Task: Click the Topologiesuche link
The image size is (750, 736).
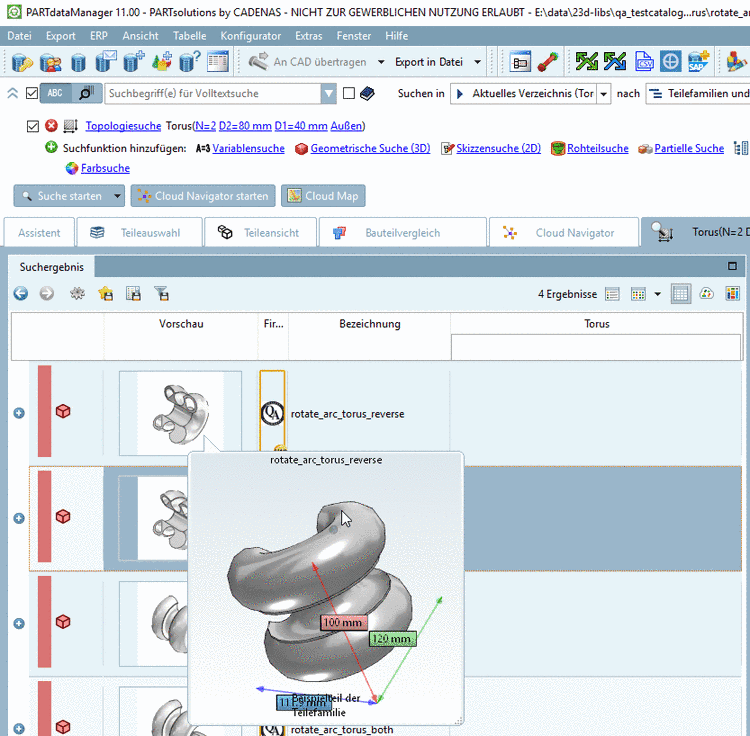Action: (123, 126)
